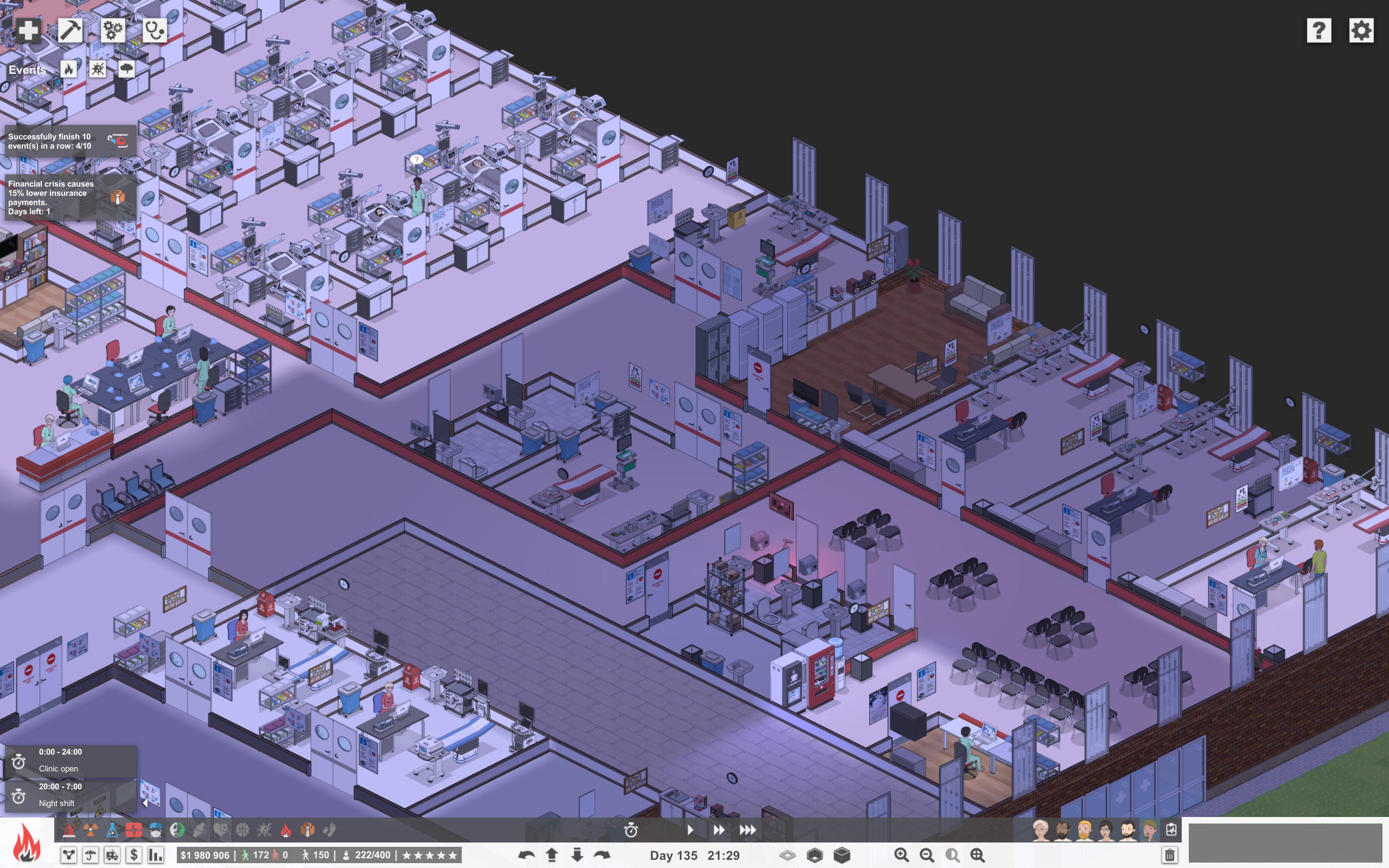Viewport: 1389px width, 868px height.
Task: Select Administrative shirt-and-tie department icon
Action: pyautogui.click(x=308, y=829)
